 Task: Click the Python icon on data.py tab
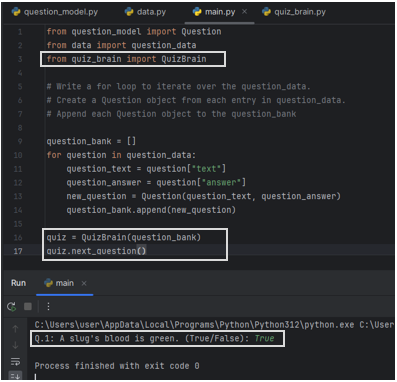coord(129,12)
